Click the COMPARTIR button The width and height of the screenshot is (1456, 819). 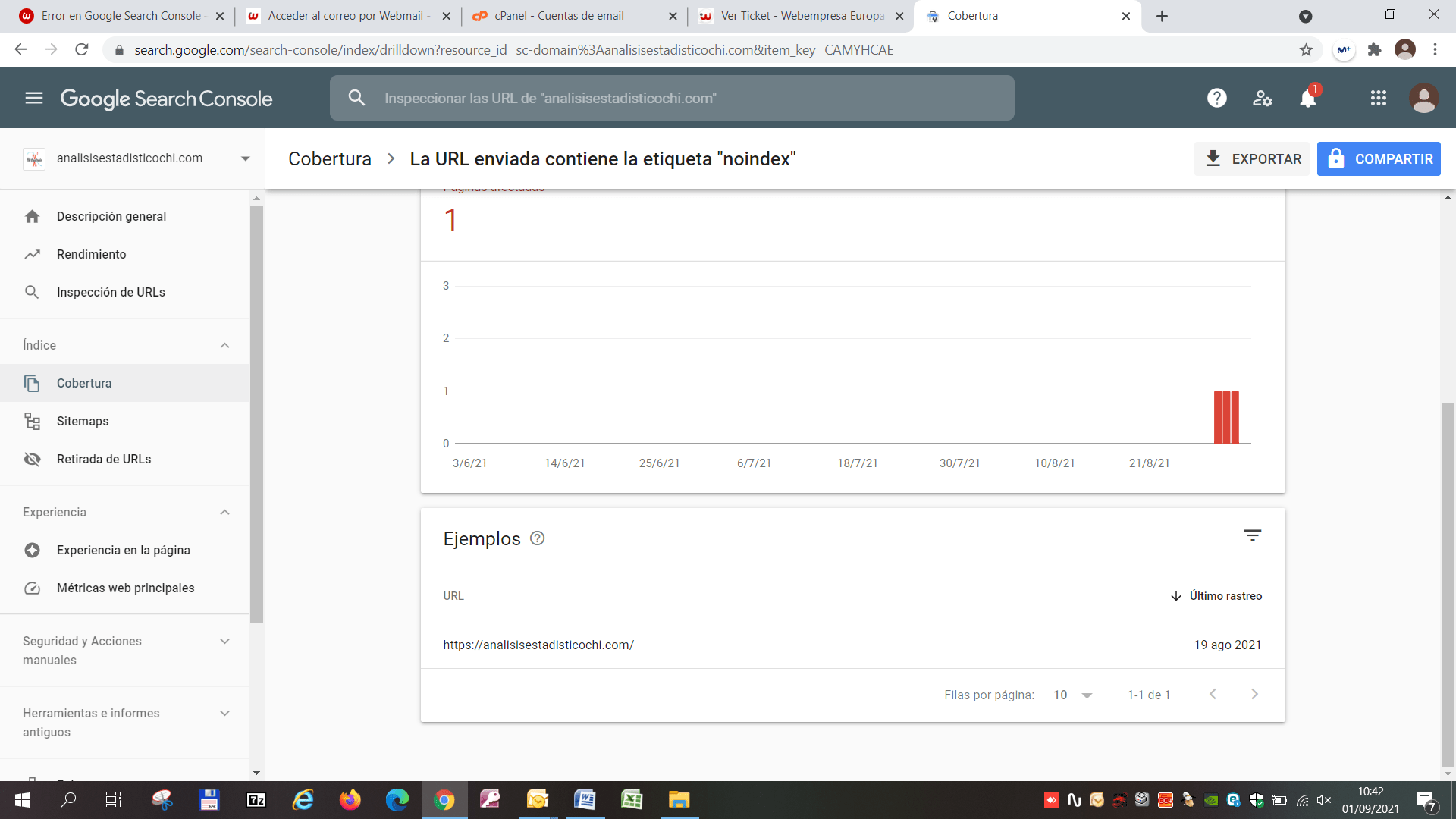pos(1379,159)
